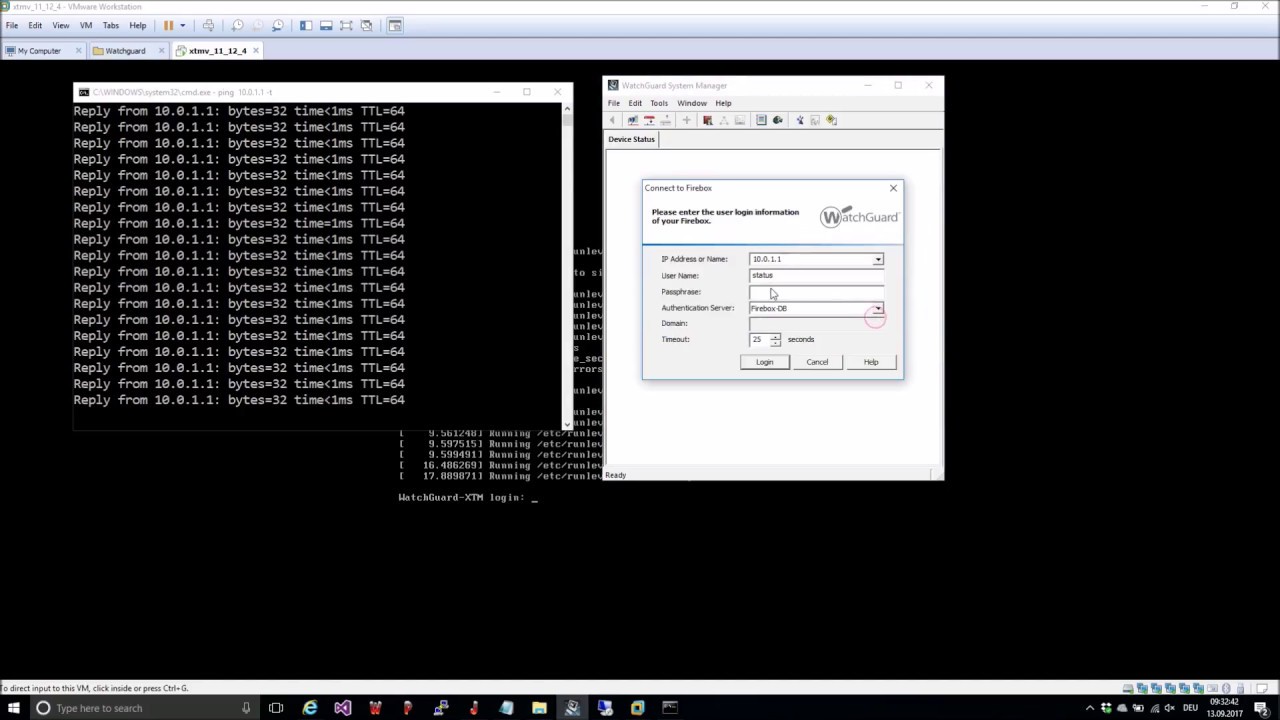
Task: Open the snapshot manager icon in VMware toolbar
Action: tap(277, 25)
